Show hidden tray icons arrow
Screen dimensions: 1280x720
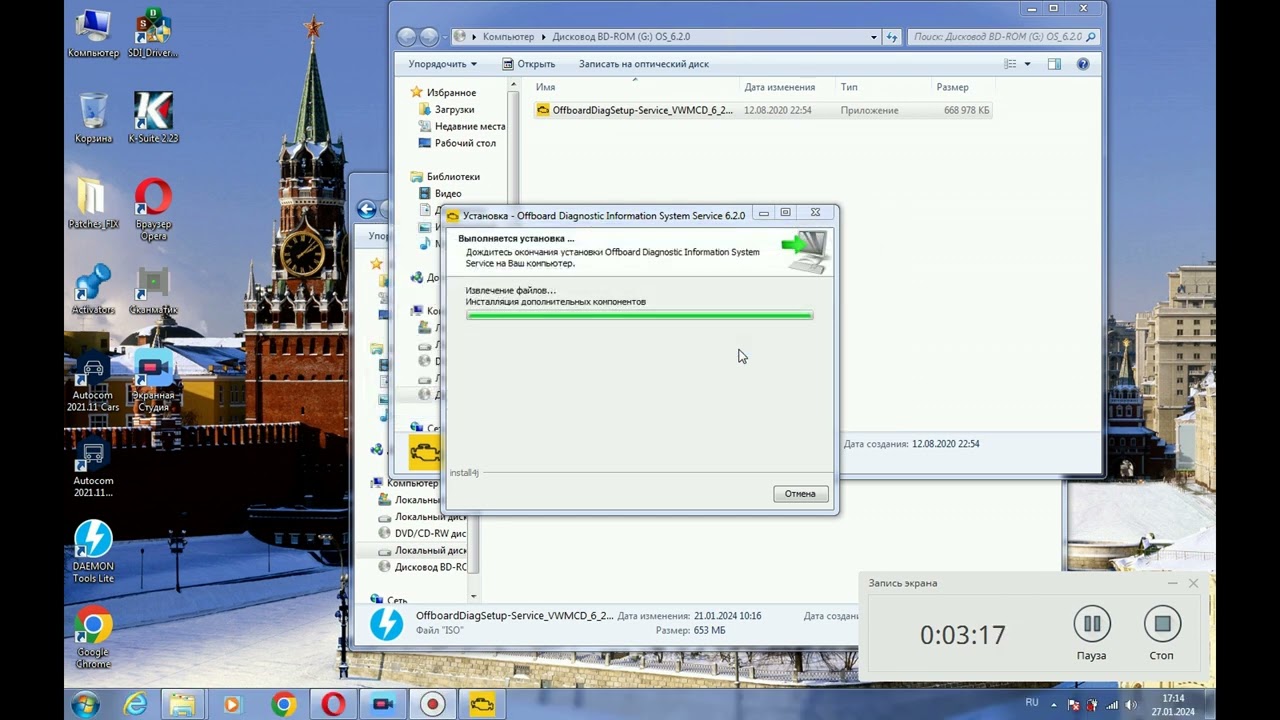(x=1053, y=705)
